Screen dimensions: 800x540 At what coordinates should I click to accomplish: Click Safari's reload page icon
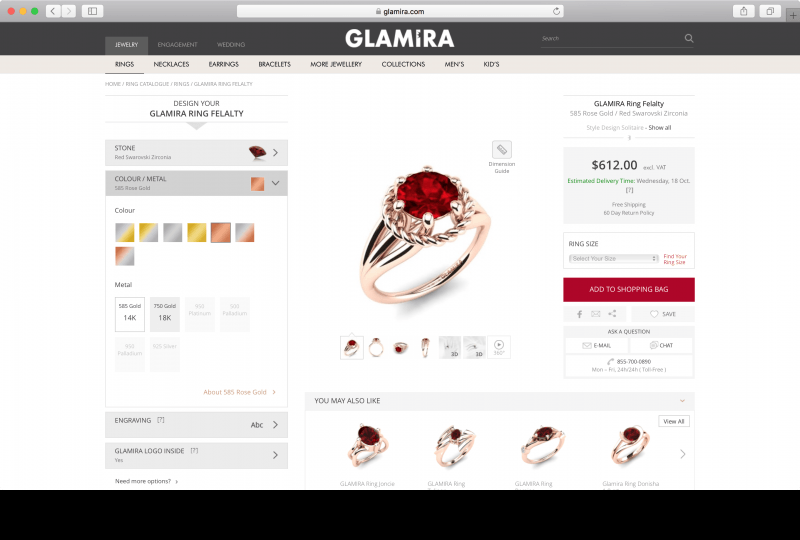point(556,11)
